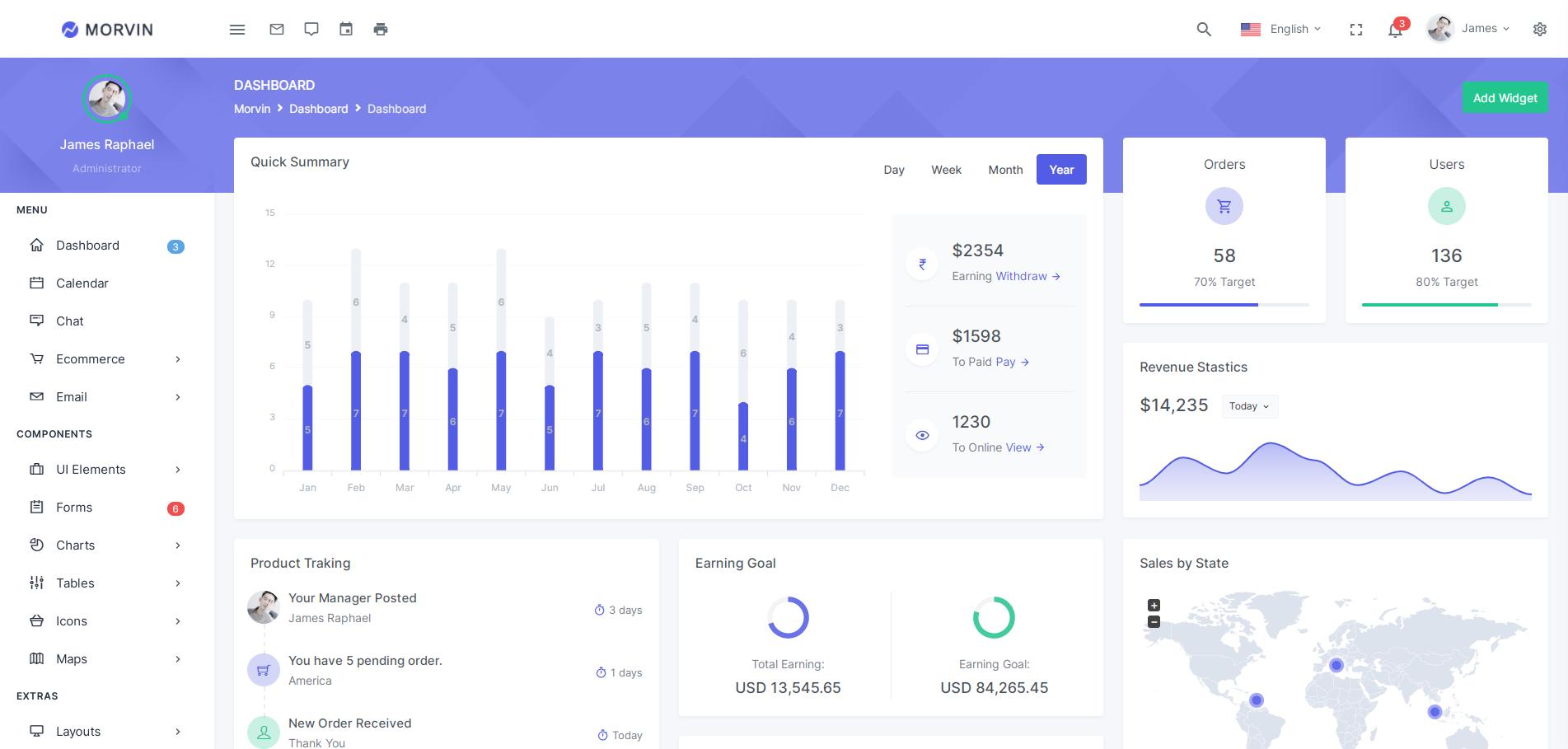Click the Charts pie icon in sidebar
This screenshot has width=1568, height=749.
point(36,545)
